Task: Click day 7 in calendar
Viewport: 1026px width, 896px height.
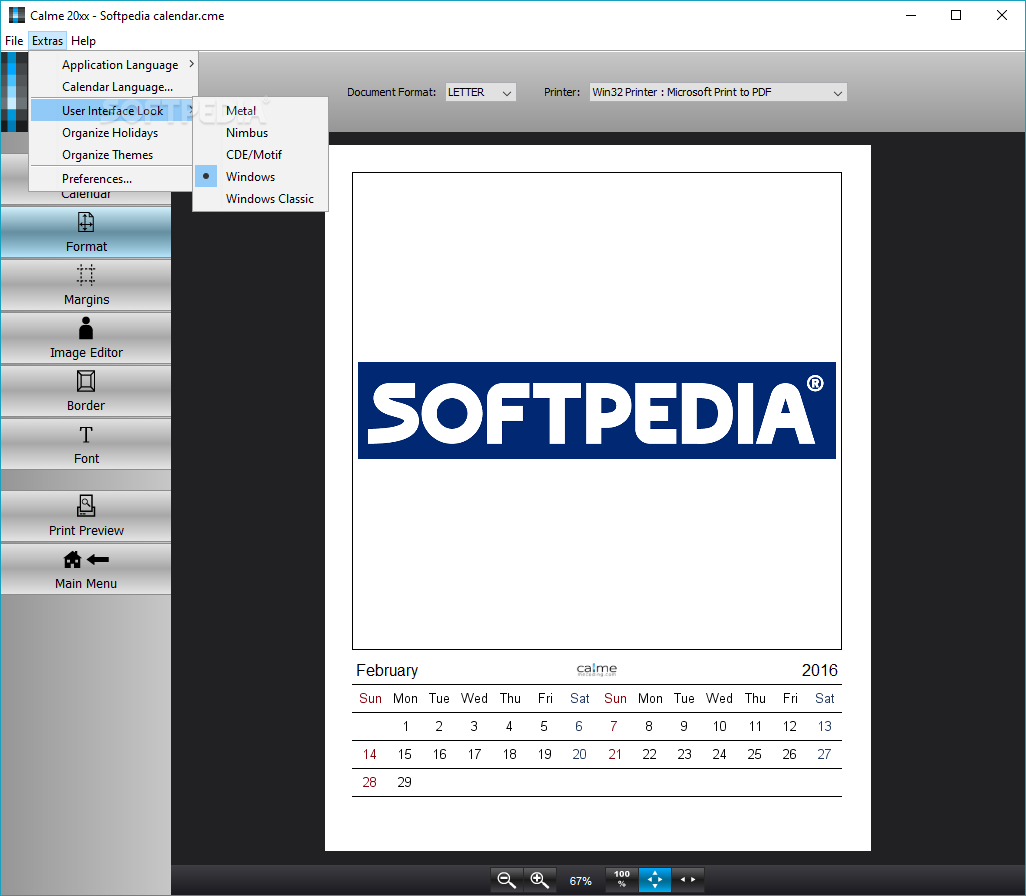Action: coord(614,726)
